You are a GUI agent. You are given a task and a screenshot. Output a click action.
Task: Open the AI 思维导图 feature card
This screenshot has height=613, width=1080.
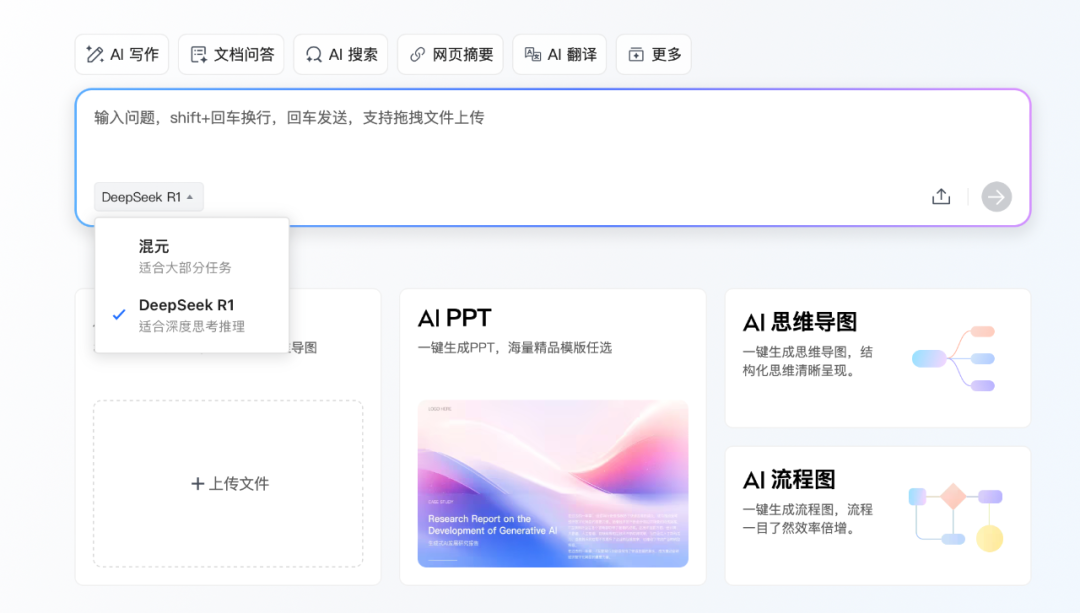click(x=877, y=358)
